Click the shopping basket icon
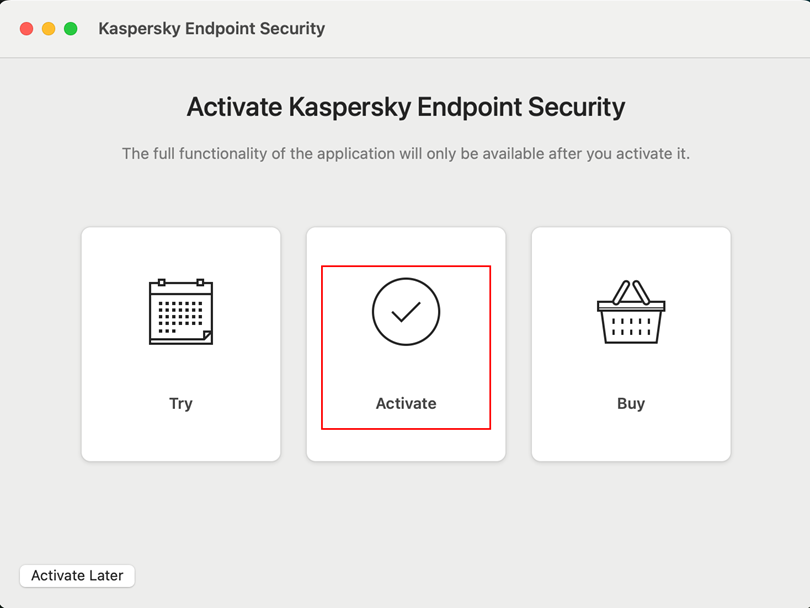This screenshot has width=810, height=608. (631, 312)
